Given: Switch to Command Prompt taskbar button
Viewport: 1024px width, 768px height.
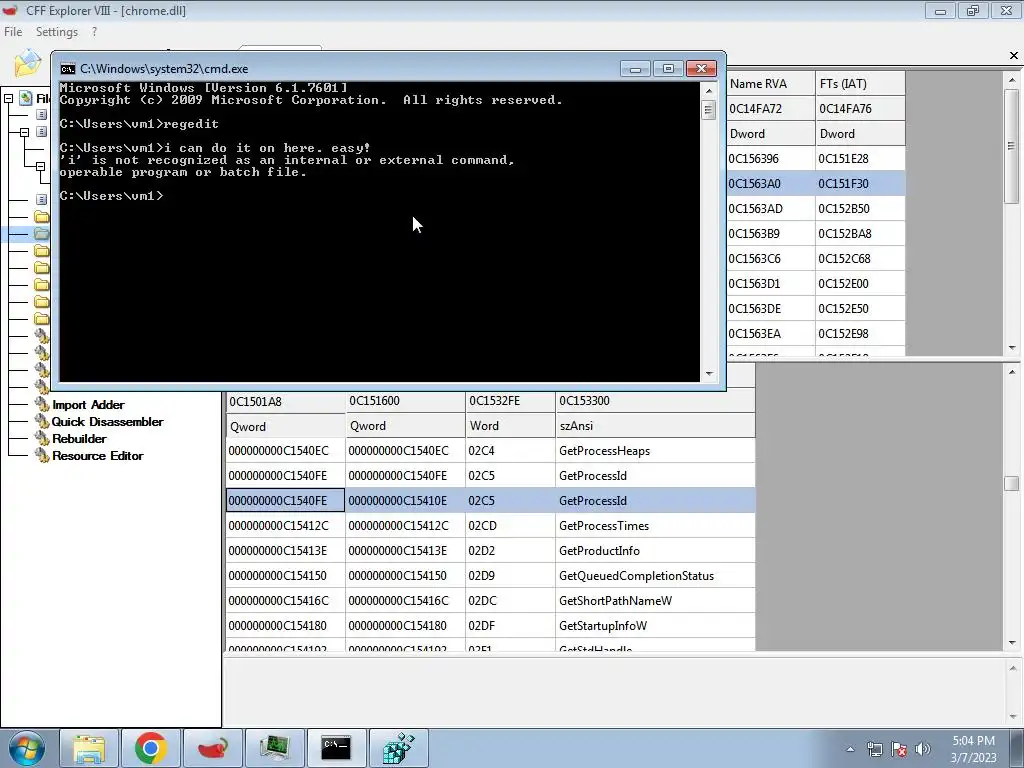Looking at the screenshot, I should point(336,748).
